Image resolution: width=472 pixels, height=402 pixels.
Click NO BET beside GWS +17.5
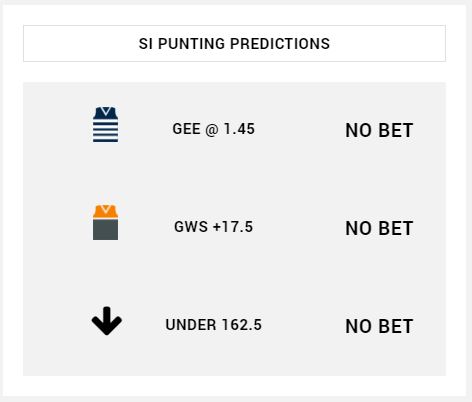(379, 228)
